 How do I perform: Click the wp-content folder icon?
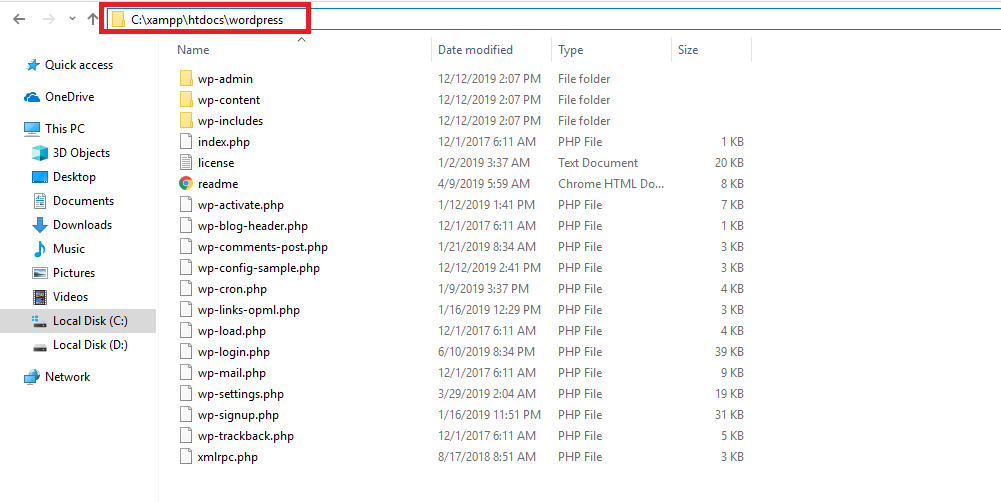click(x=186, y=100)
